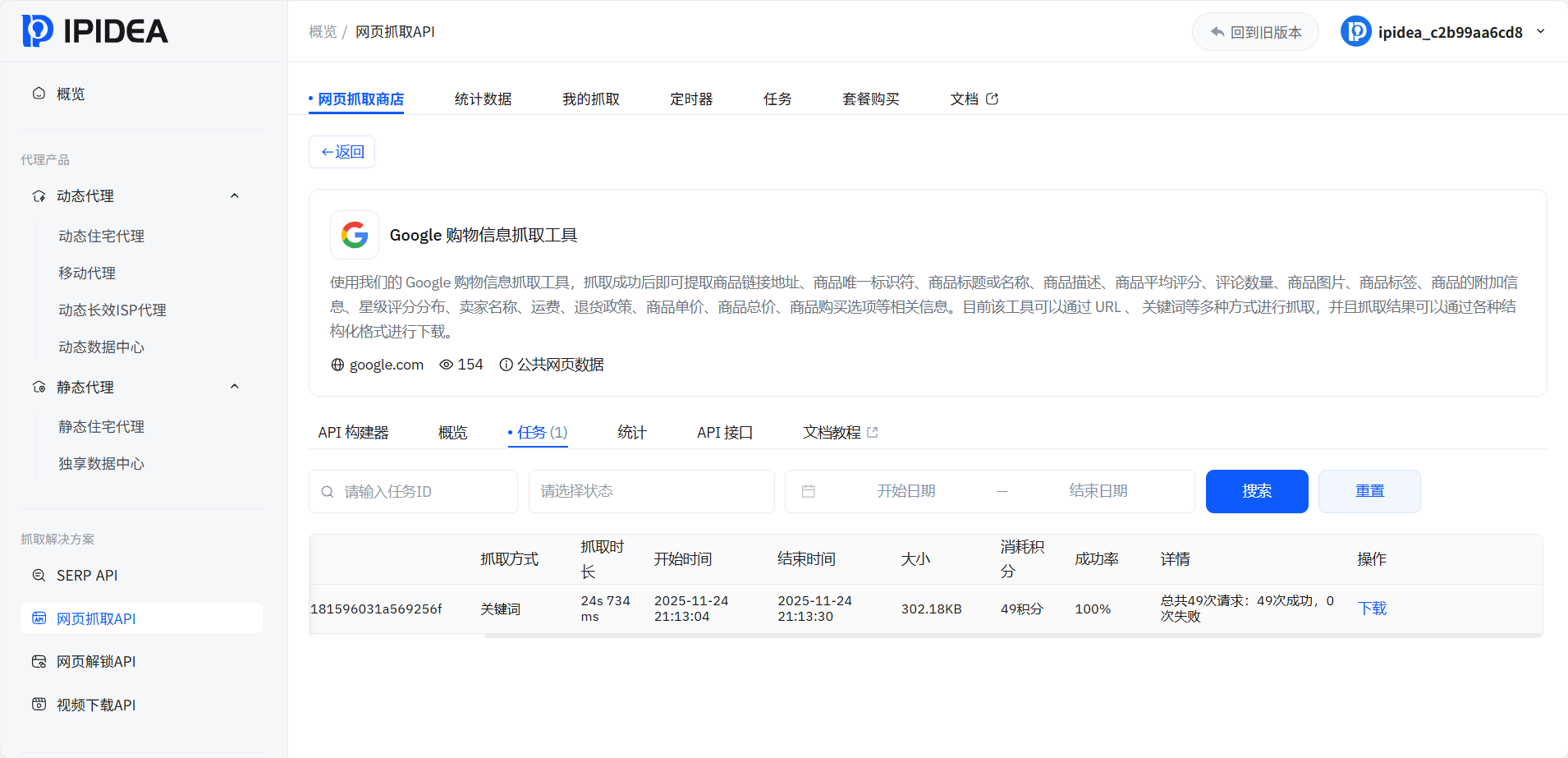
Task: Click the eye views icon beside 154
Action: pos(446,365)
